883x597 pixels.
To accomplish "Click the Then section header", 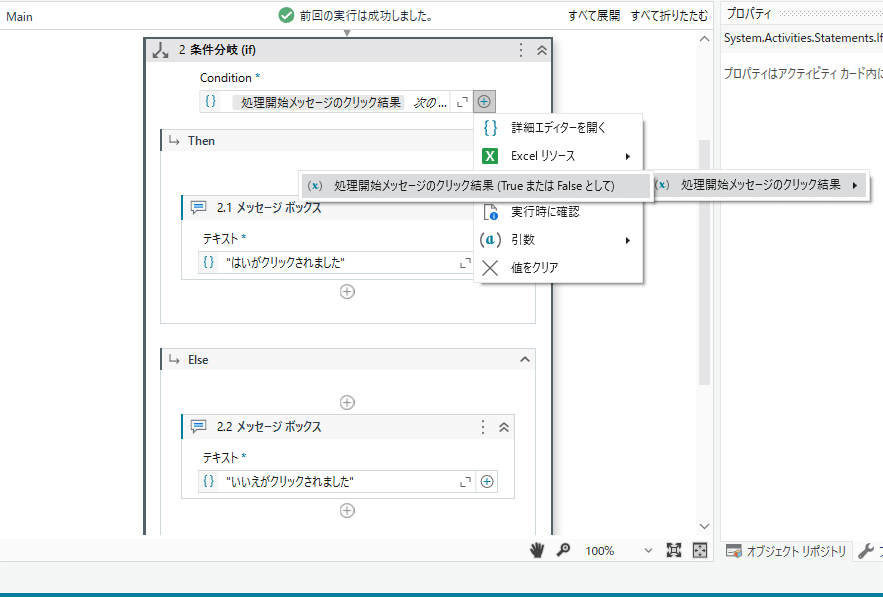I will (319, 141).
